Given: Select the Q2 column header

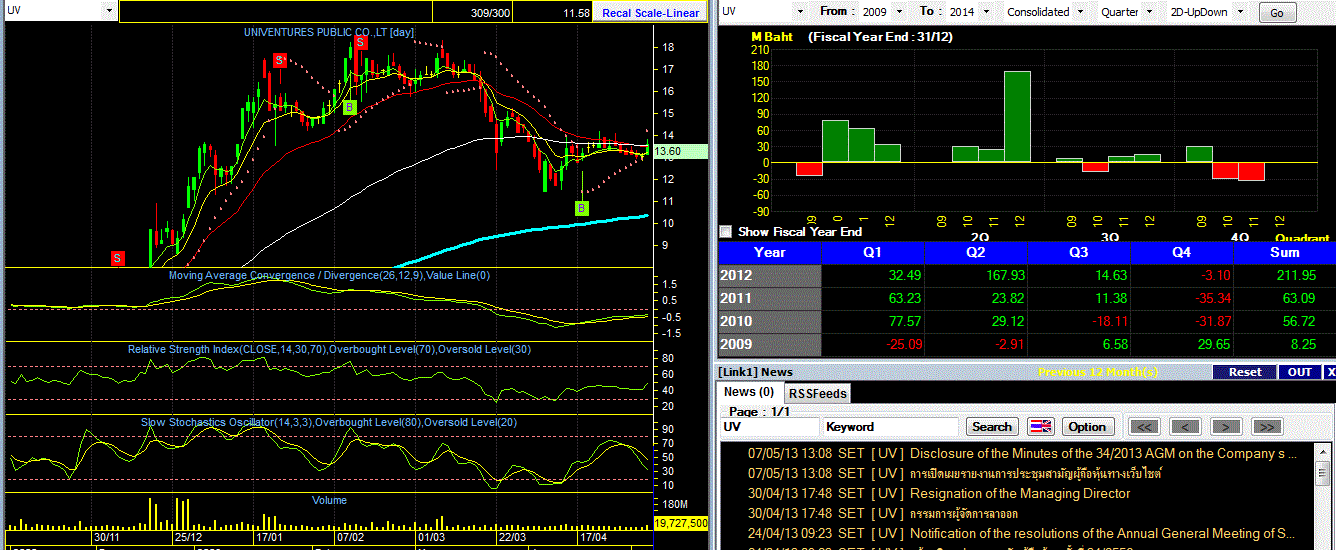Looking at the screenshot, I should [975, 252].
